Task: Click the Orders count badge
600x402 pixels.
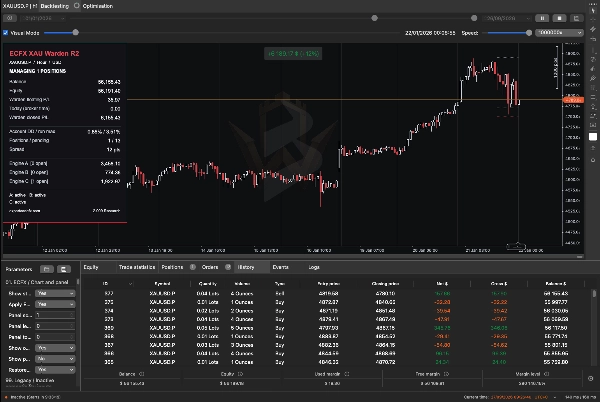Action: (x=228, y=267)
